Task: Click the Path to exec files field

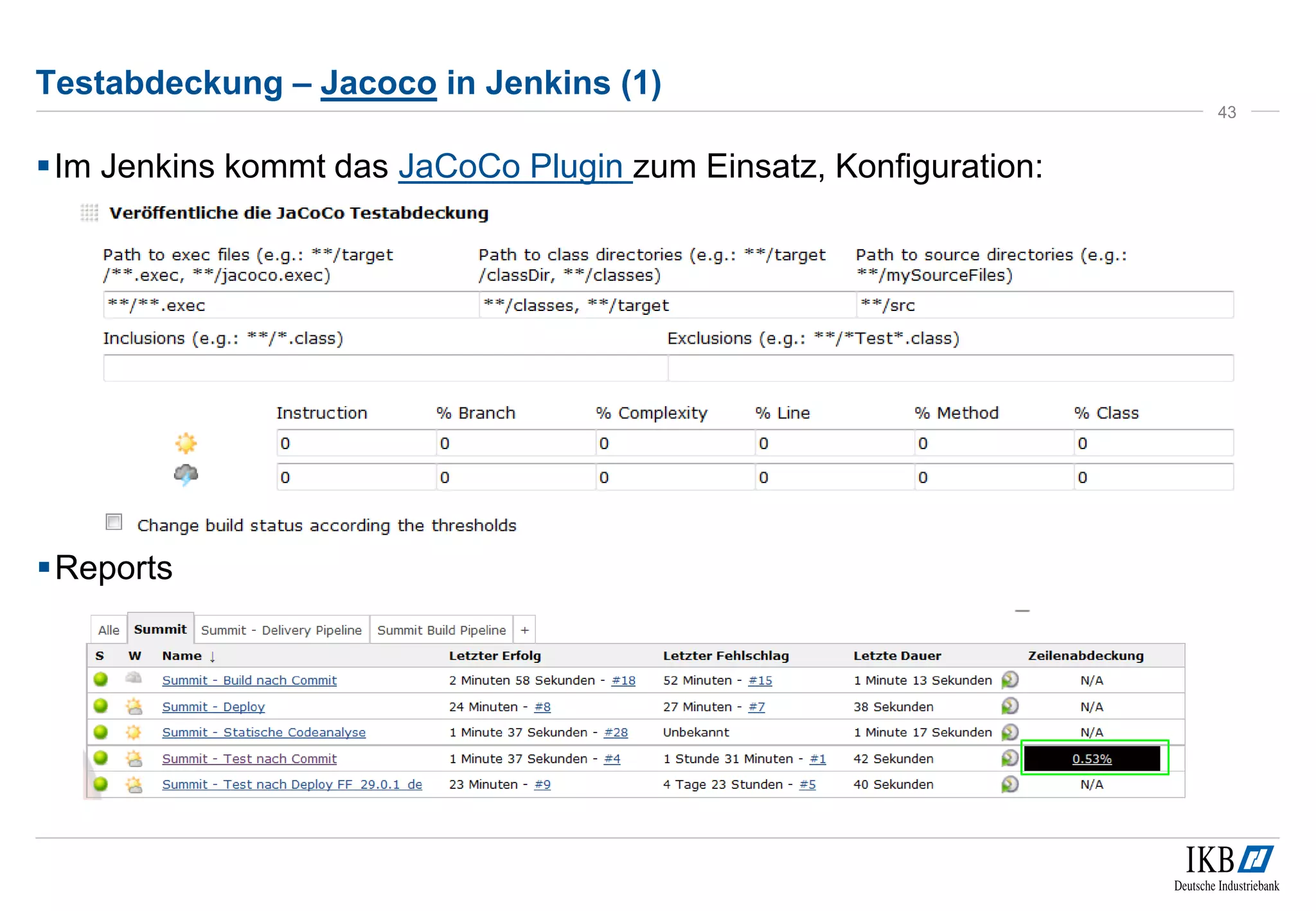Action: [291, 305]
